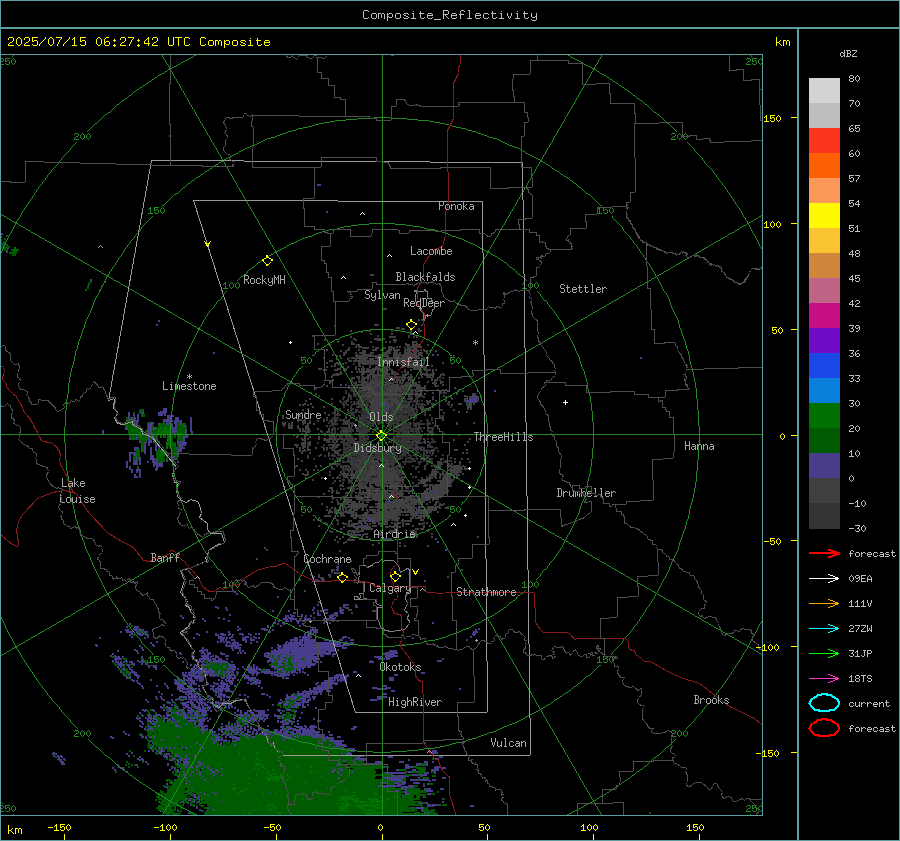Click the Vulcan map label
Screen dimensions: 900x841
click(x=508, y=743)
